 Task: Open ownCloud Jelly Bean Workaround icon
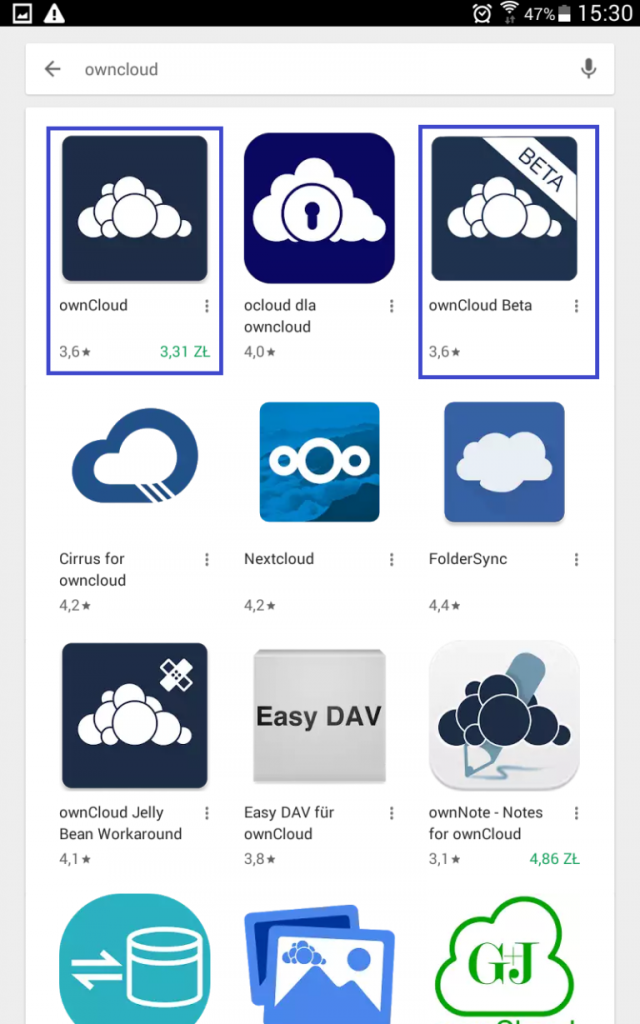coord(134,715)
